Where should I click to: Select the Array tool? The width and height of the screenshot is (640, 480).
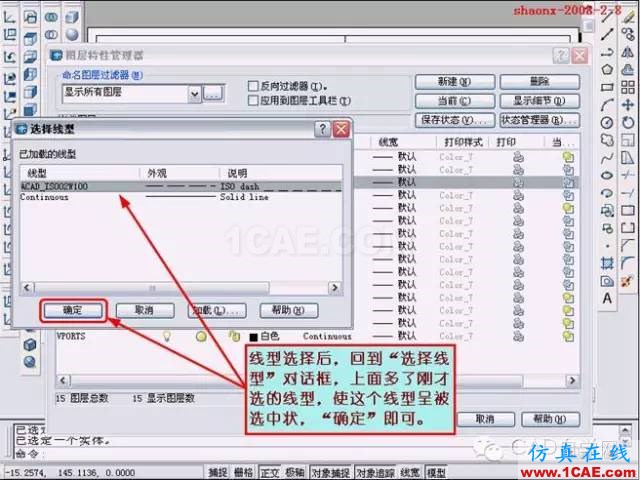click(628, 87)
